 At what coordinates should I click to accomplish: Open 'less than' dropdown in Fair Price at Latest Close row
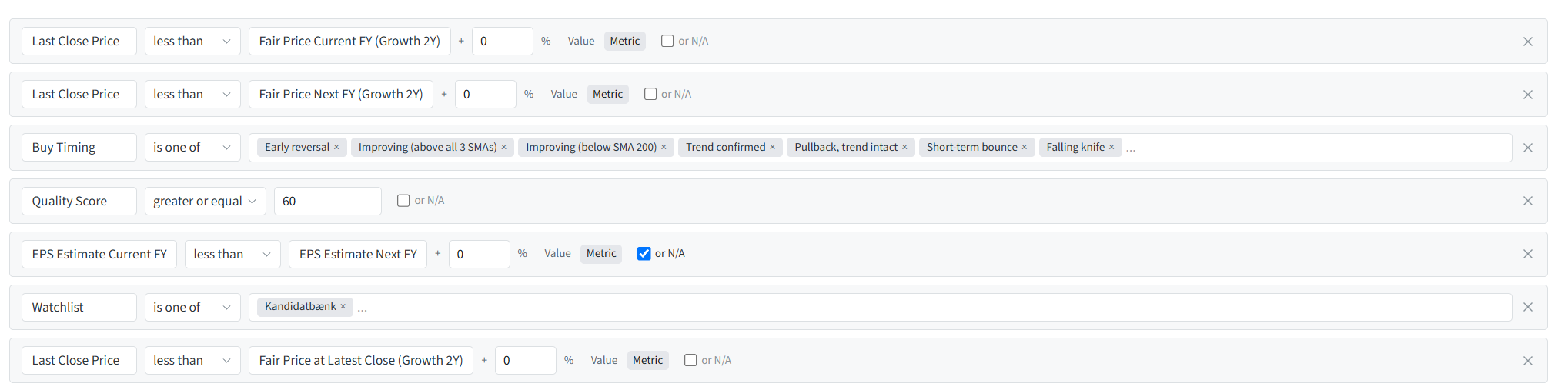(192, 361)
